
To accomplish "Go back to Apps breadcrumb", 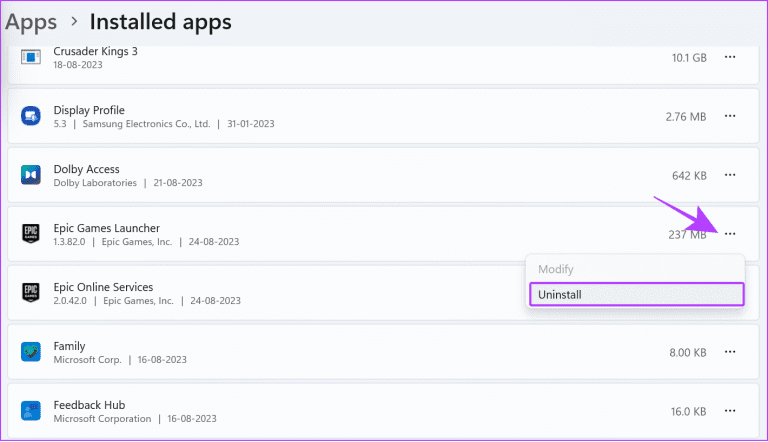I will 30,21.
